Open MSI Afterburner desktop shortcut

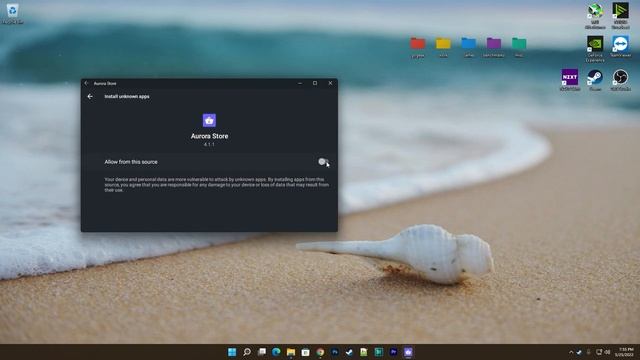pyautogui.click(x=595, y=16)
